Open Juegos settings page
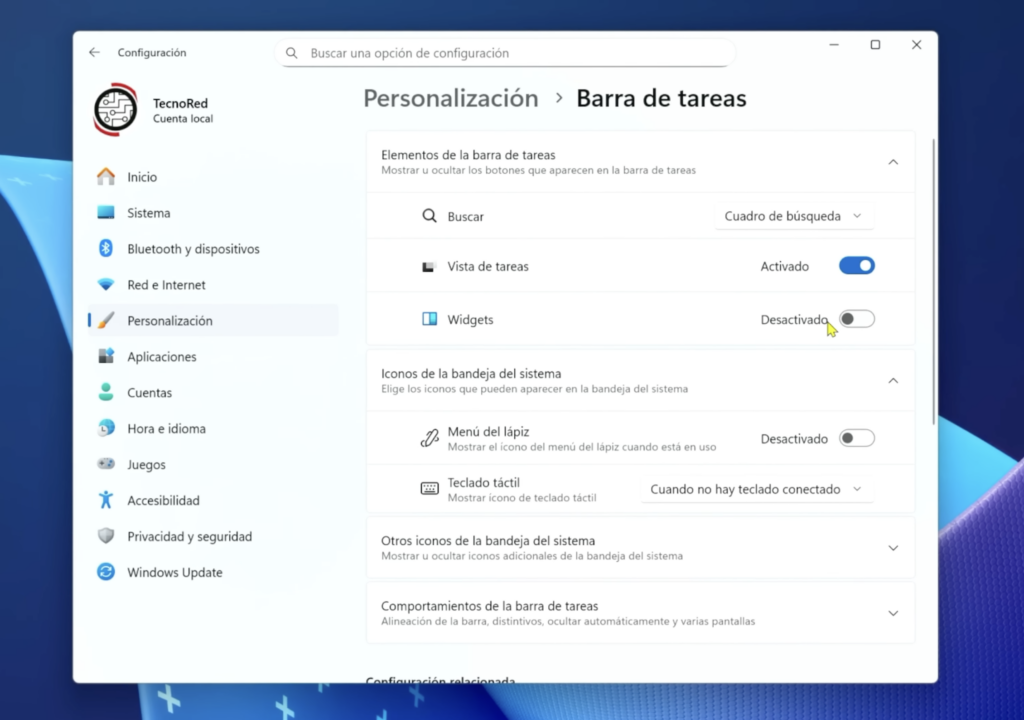Viewport: 1024px width, 720px height. (214, 464)
